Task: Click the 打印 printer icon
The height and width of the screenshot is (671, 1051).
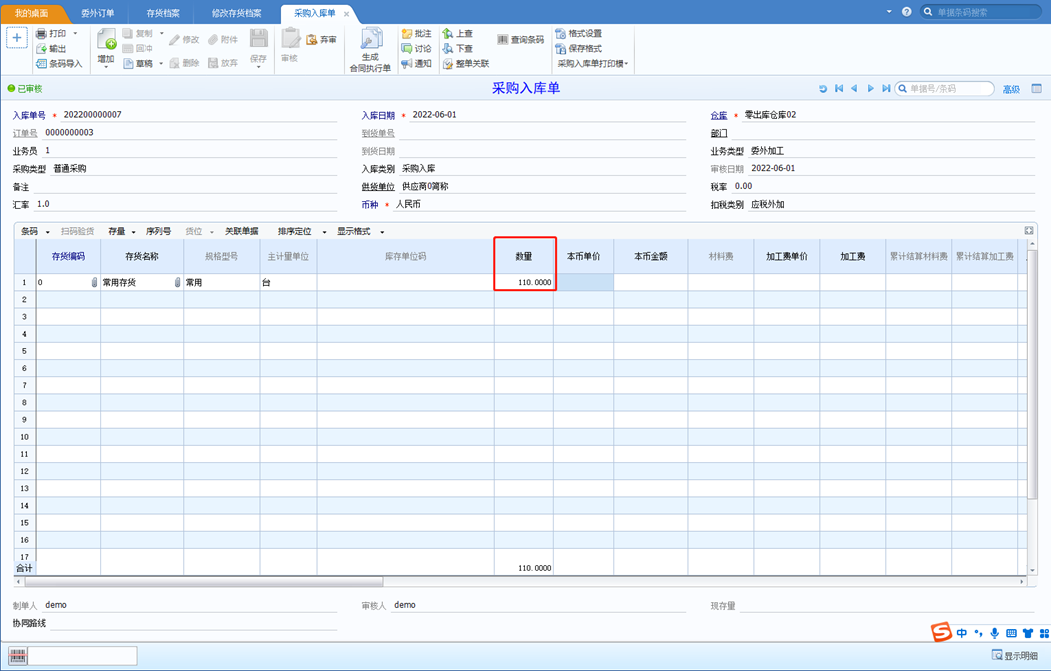Action: (x=41, y=34)
